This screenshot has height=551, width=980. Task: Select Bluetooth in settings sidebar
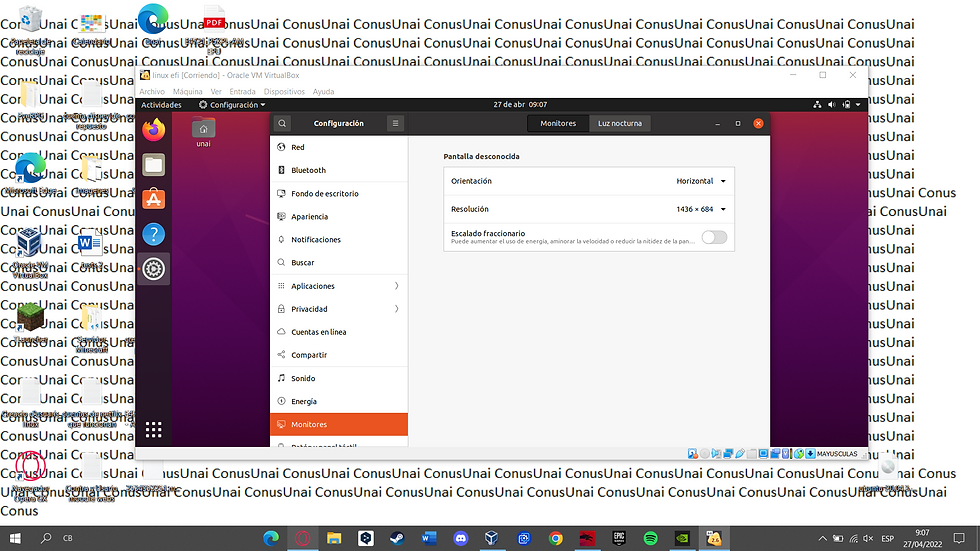pyautogui.click(x=339, y=170)
